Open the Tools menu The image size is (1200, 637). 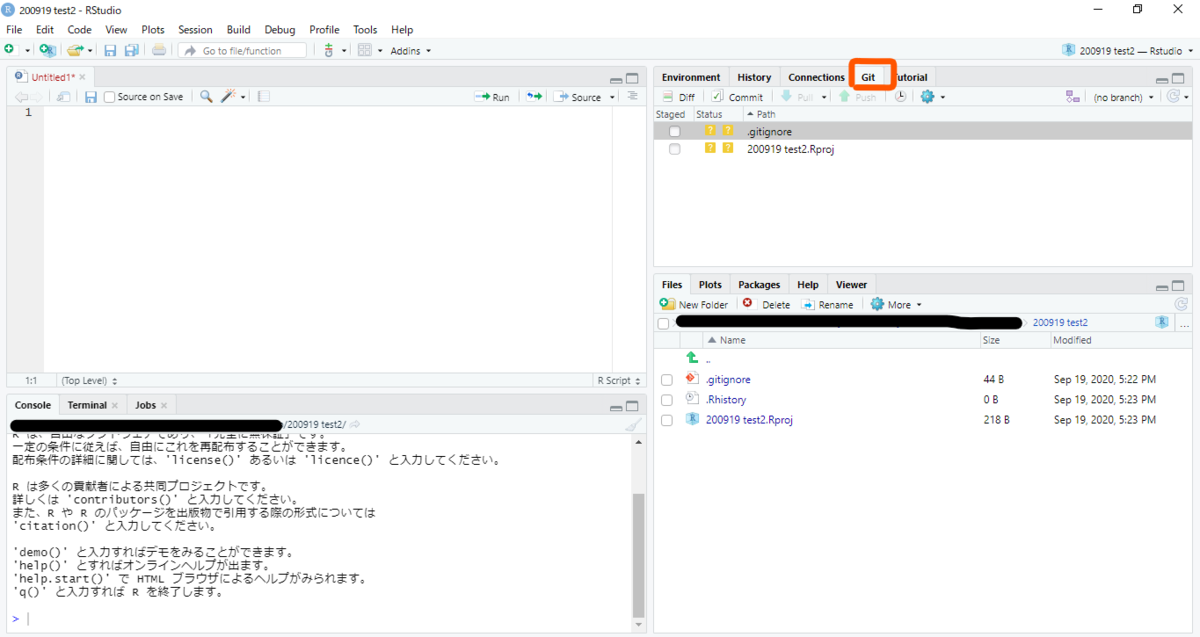click(365, 30)
